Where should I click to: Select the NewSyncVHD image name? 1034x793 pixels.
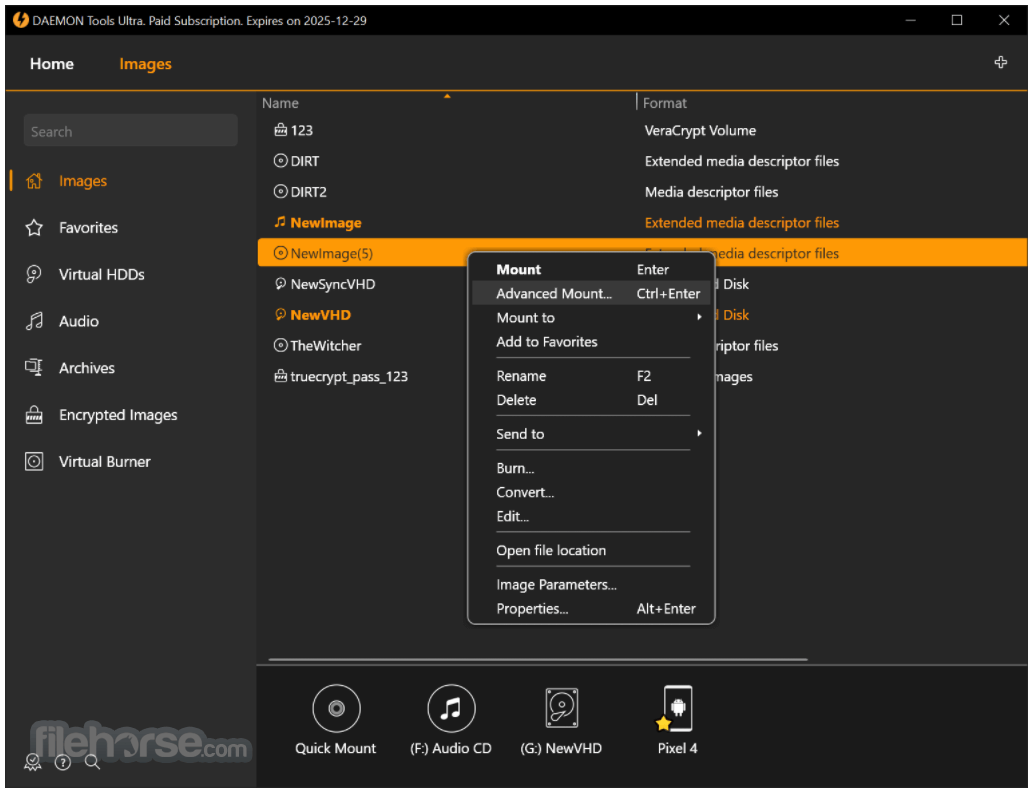coord(333,284)
